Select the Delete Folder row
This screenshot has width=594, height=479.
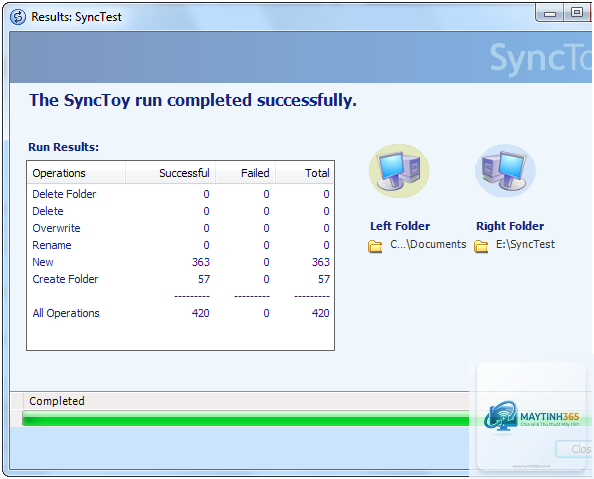tap(181, 194)
